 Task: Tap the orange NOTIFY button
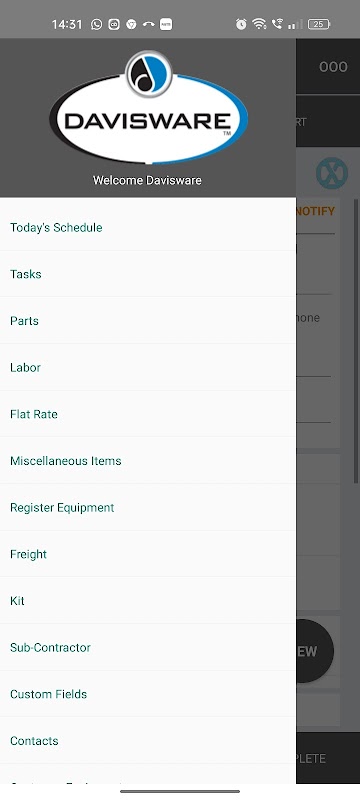[315, 211]
